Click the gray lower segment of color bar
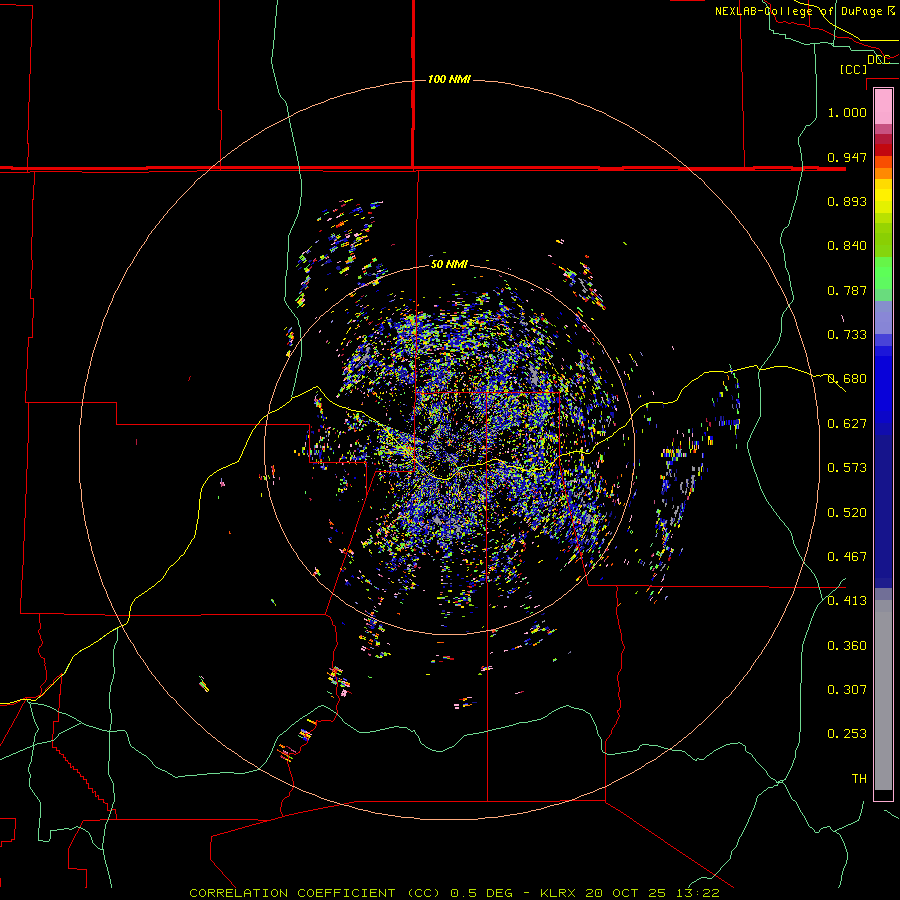This screenshot has height=900, width=900. [883, 695]
